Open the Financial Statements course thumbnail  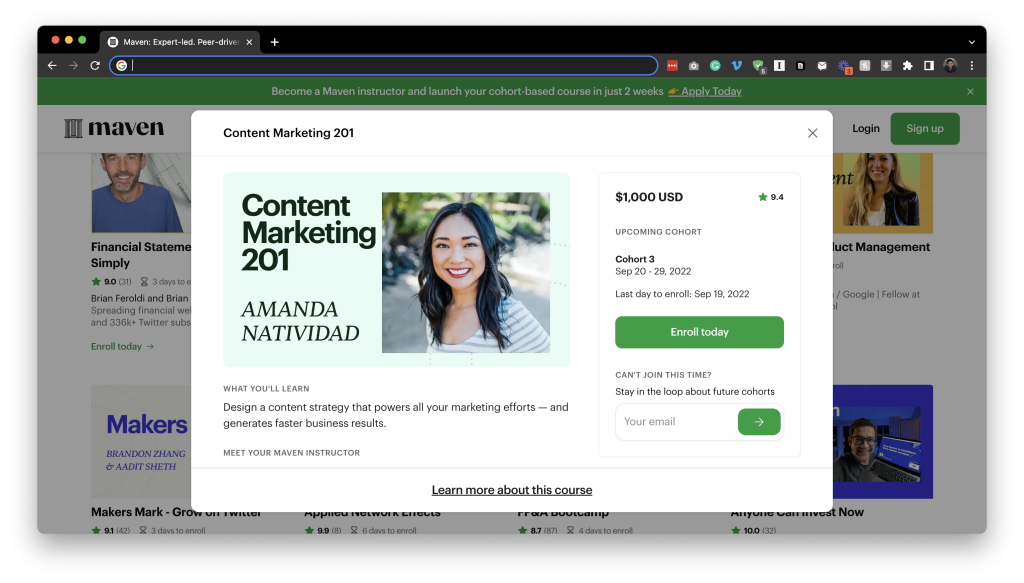click(x=141, y=193)
